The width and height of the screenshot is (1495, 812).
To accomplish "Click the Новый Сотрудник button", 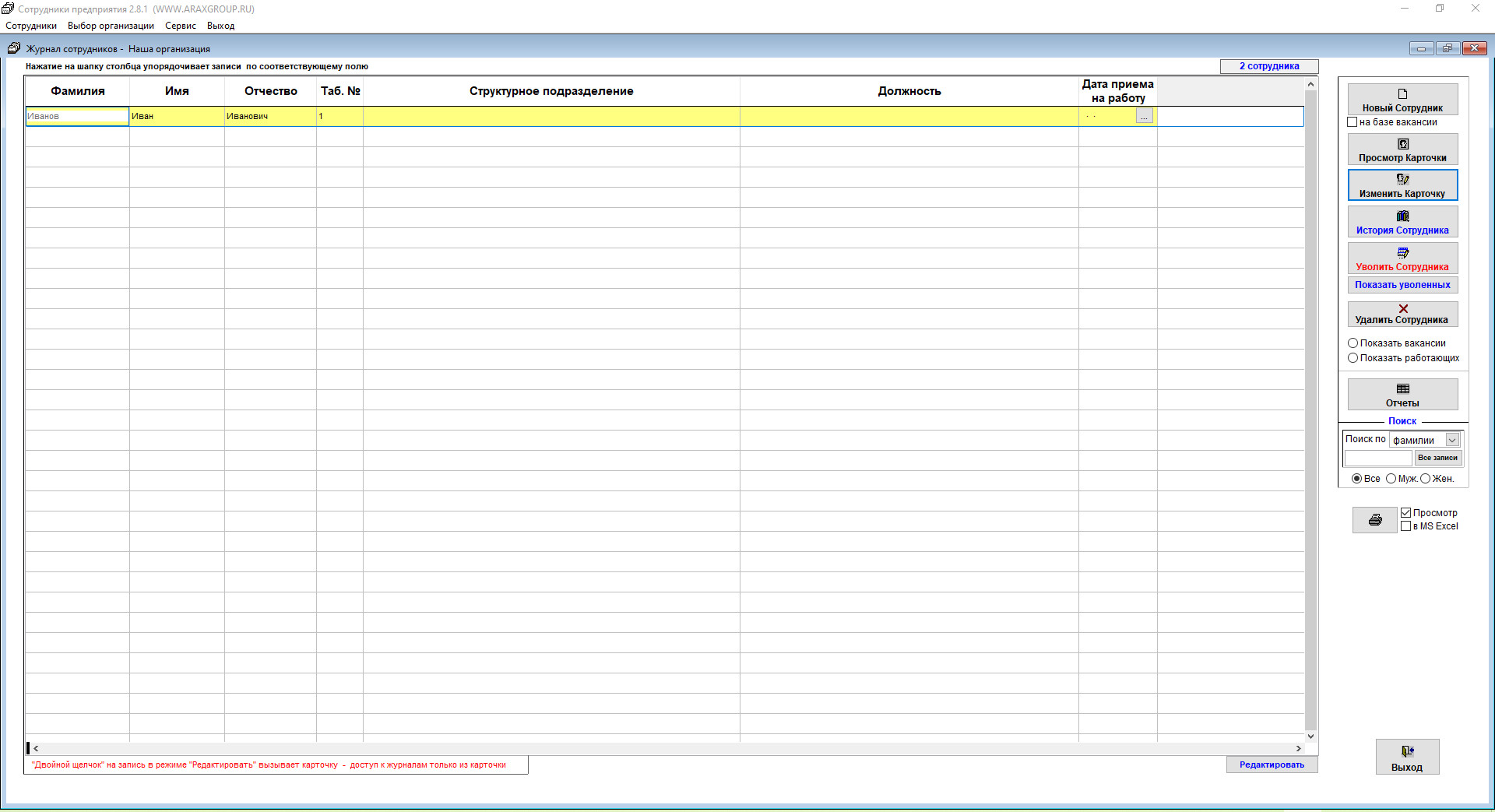I will [x=1402, y=100].
